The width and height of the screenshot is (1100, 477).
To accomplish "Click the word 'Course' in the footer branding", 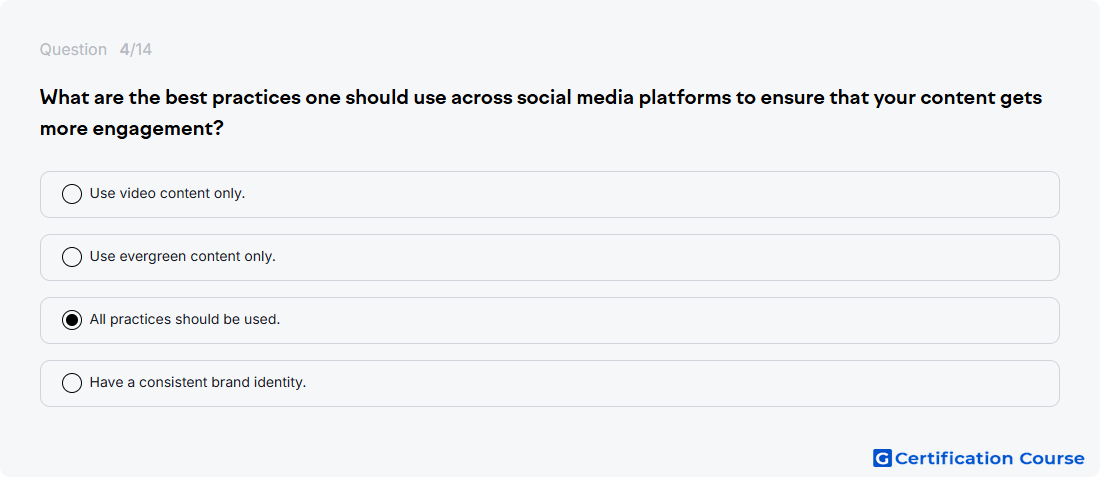I will point(1052,458).
